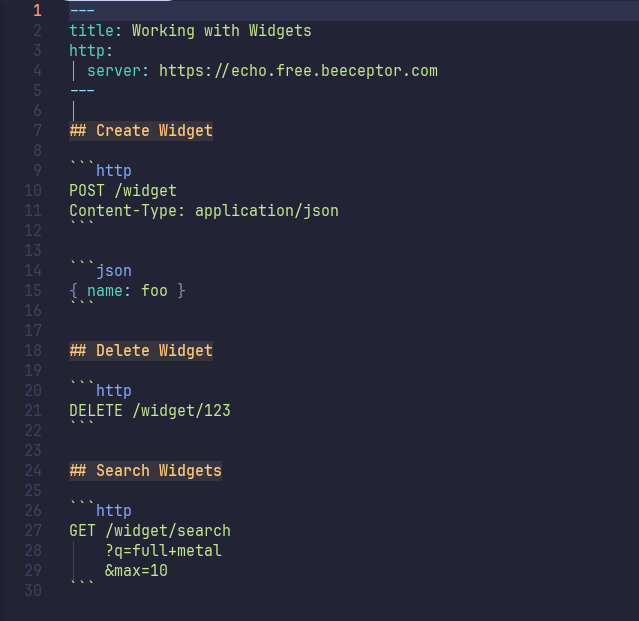Place cursor on the POST /widget line

pyautogui.click(x=123, y=191)
